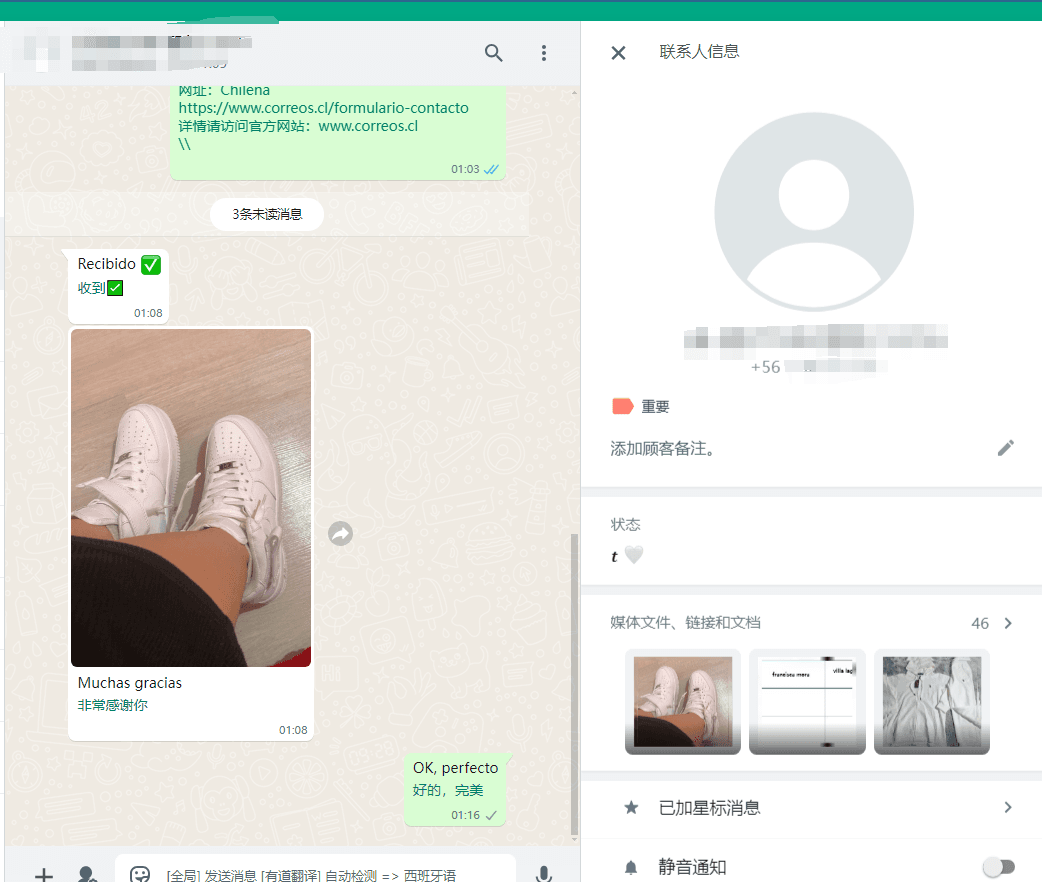The image size is (1042, 882).
Task: Search messages with the magnifier icon
Action: (x=493, y=53)
